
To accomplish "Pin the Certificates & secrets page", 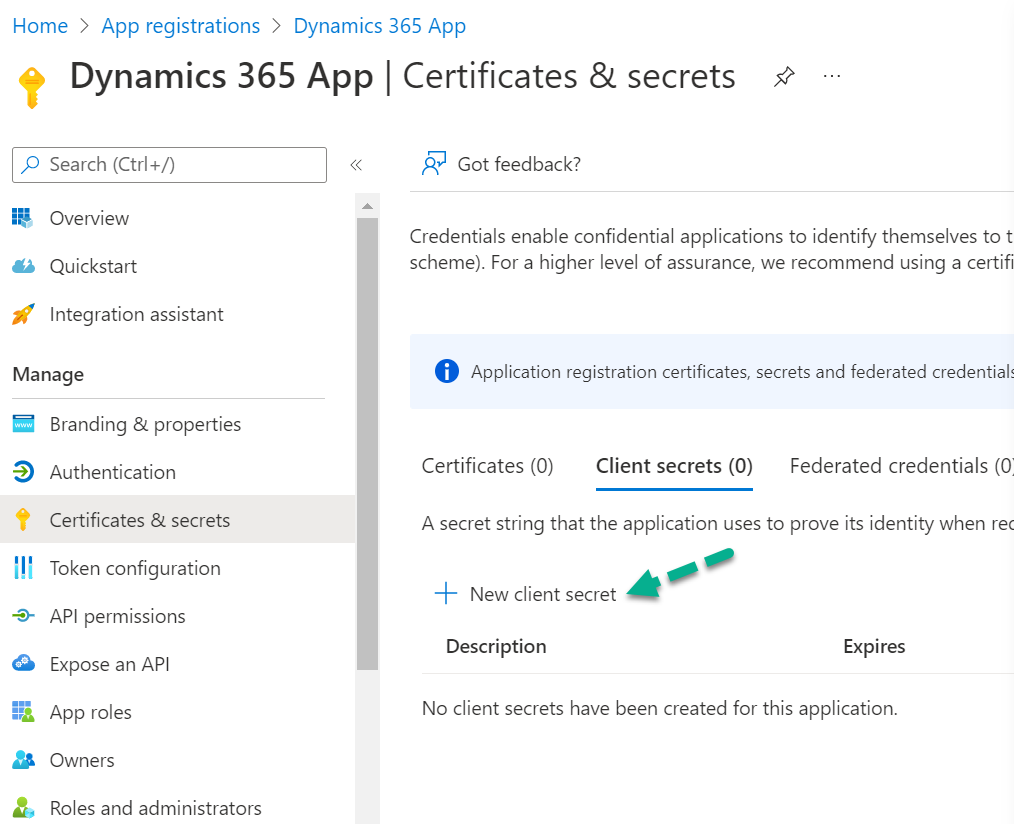I will click(784, 76).
